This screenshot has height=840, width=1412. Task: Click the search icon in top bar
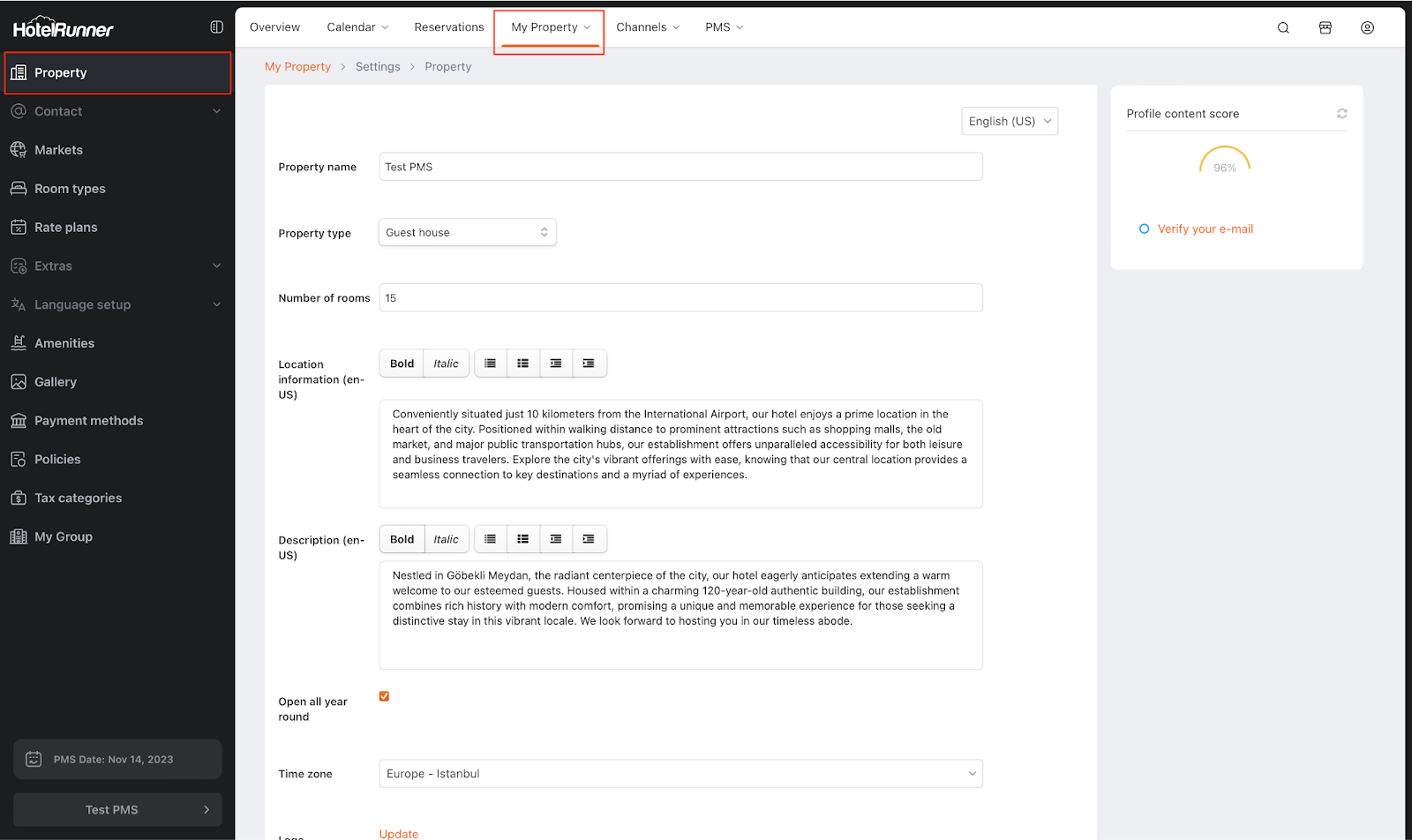click(x=1283, y=27)
